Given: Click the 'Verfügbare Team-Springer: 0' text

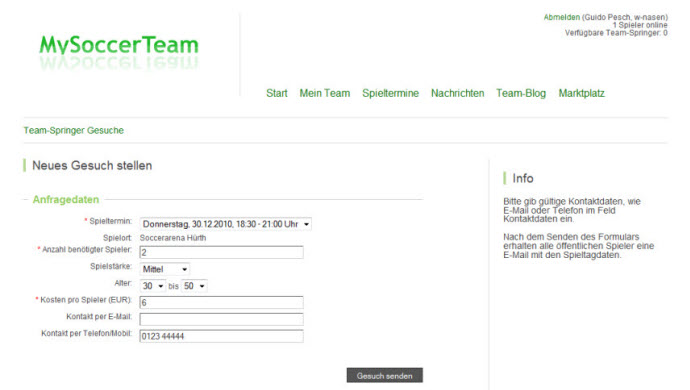Looking at the screenshot, I should pos(616,33).
